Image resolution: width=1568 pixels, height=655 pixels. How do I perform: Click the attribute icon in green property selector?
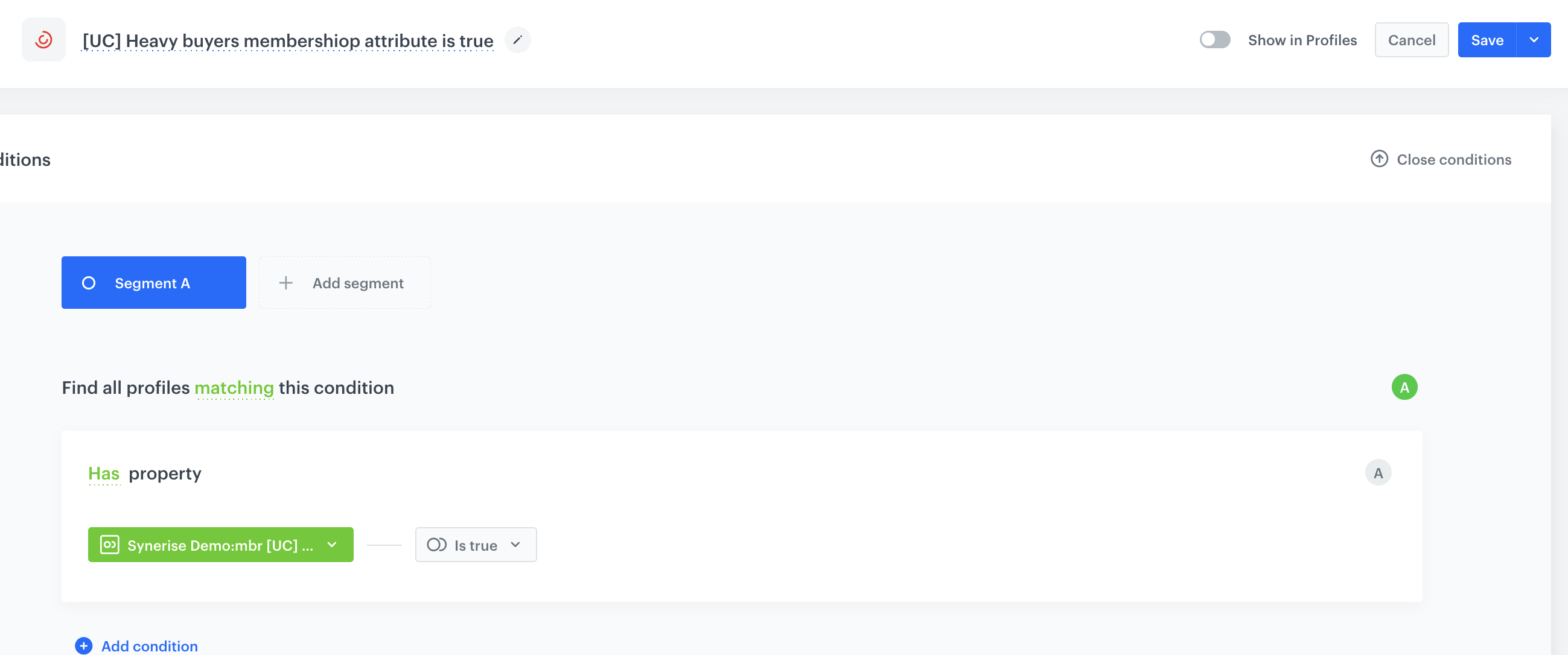click(110, 545)
